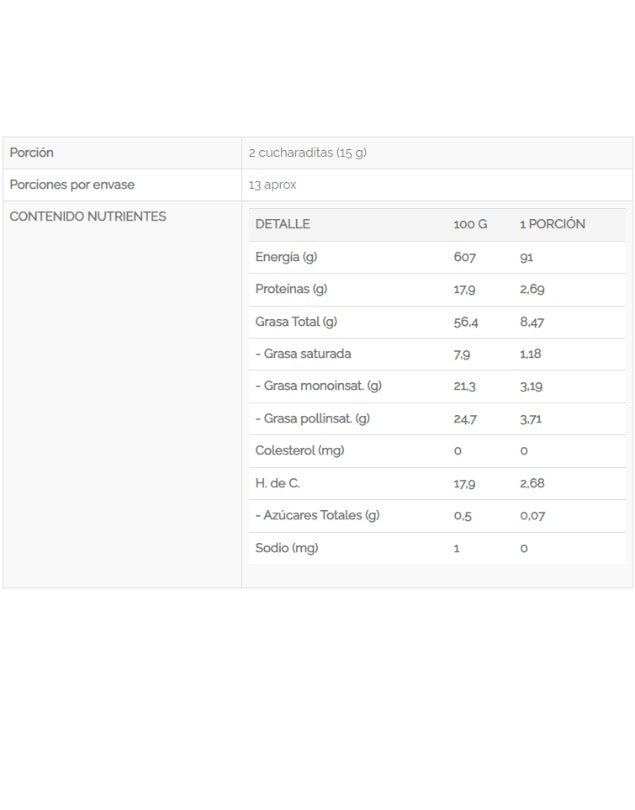The height and width of the screenshot is (810, 635).
Task: Click the '100 G' column header
Action: coord(470,224)
